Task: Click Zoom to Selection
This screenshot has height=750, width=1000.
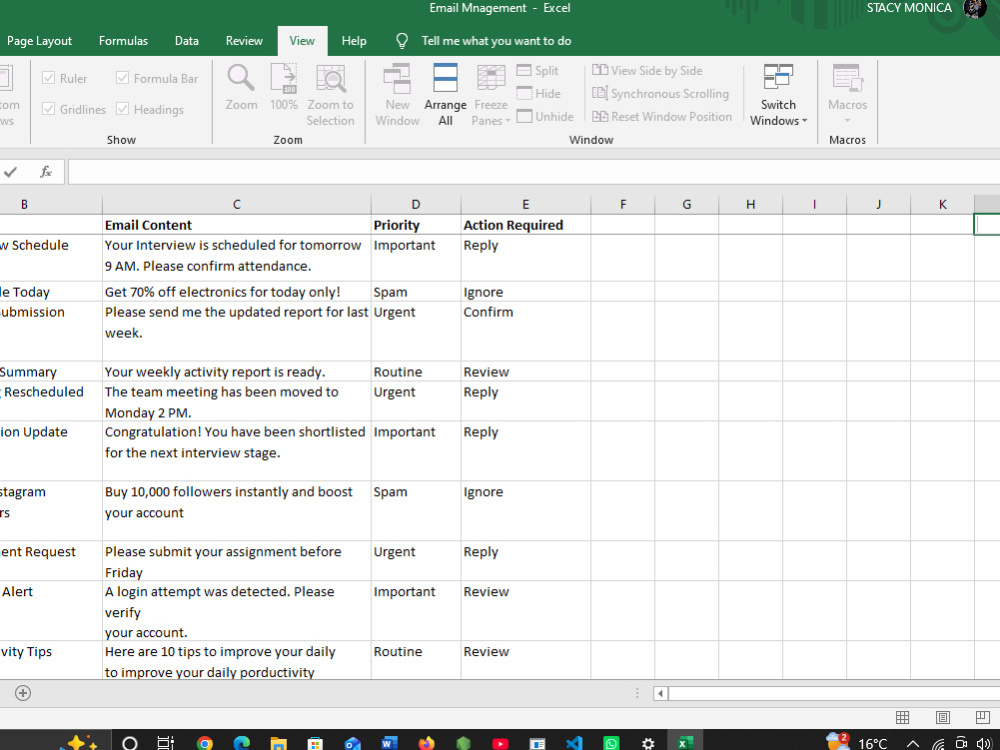Action: 330,95
